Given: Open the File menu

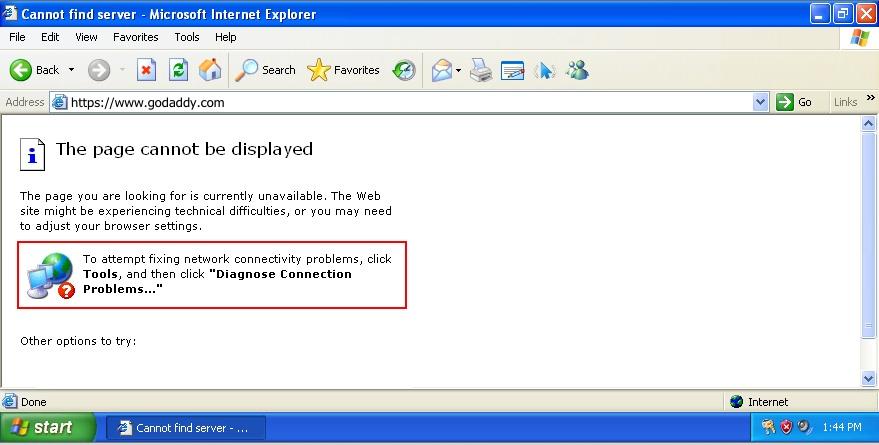Looking at the screenshot, I should 17,37.
